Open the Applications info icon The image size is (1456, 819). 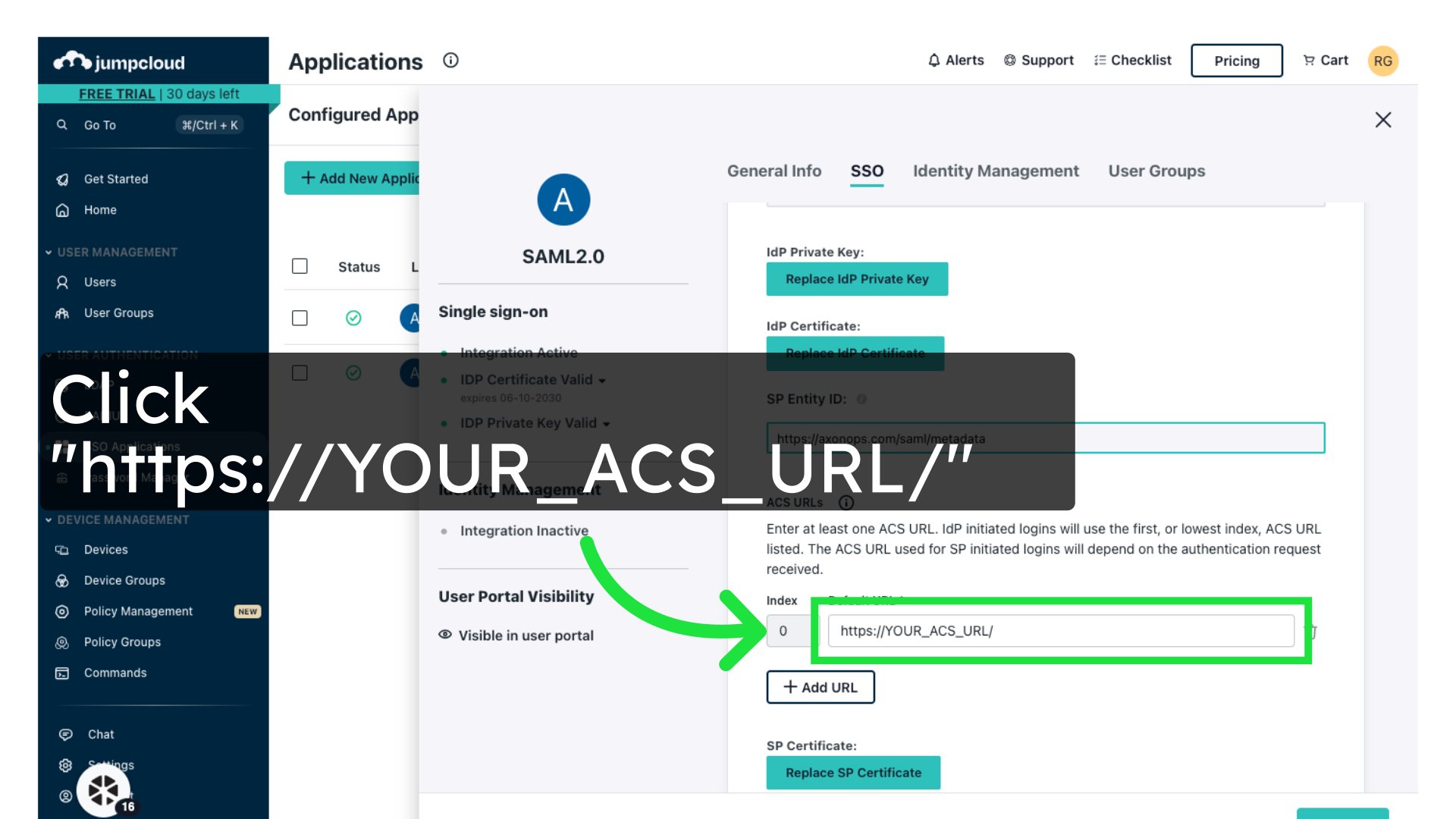click(x=450, y=60)
